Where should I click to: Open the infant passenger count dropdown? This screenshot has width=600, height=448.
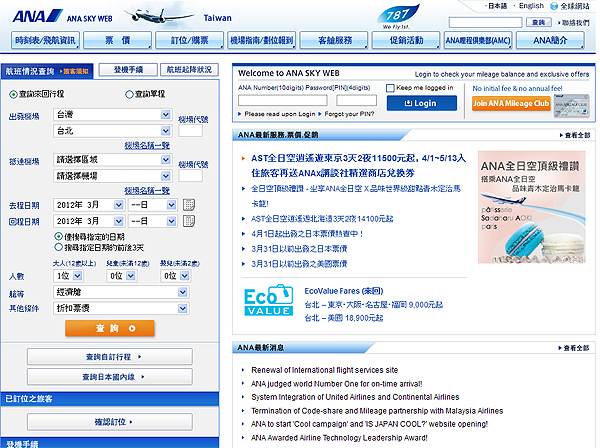click(x=175, y=276)
